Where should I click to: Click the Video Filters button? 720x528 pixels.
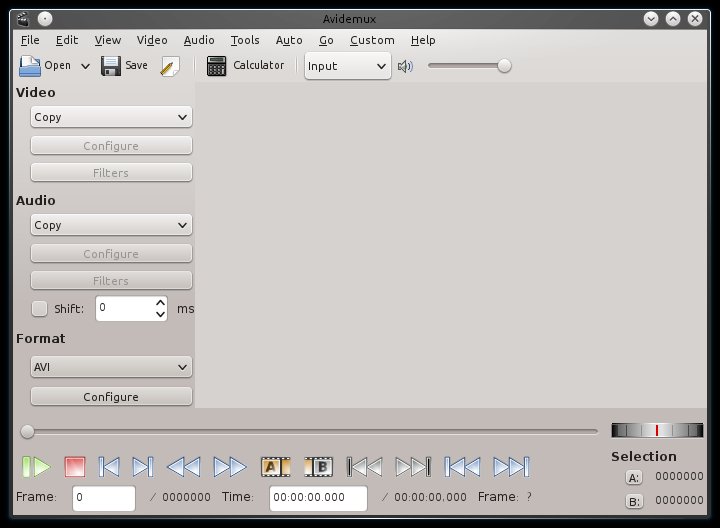coord(111,173)
